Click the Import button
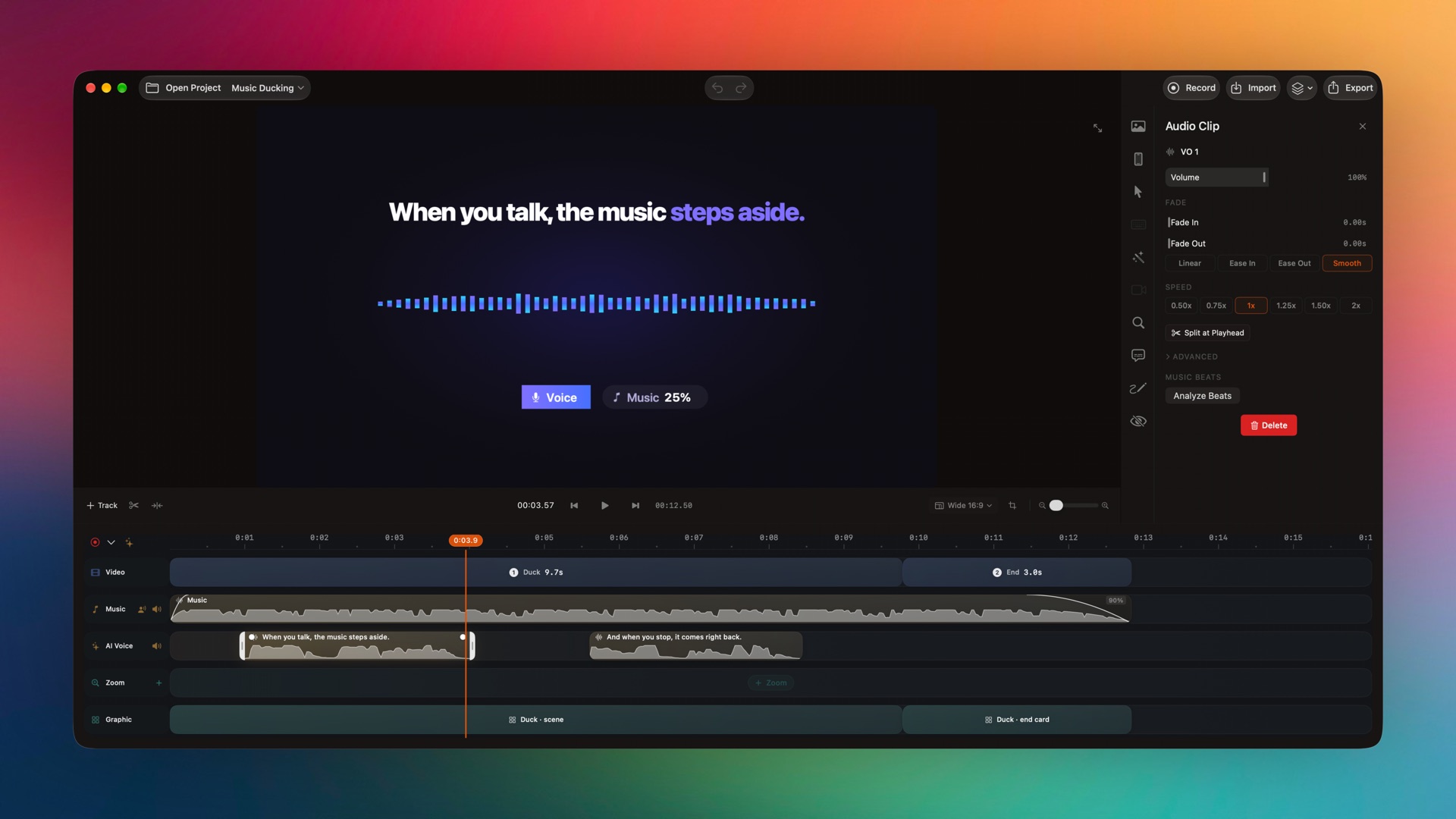Screen dimensions: 1456x819 coord(1253,88)
